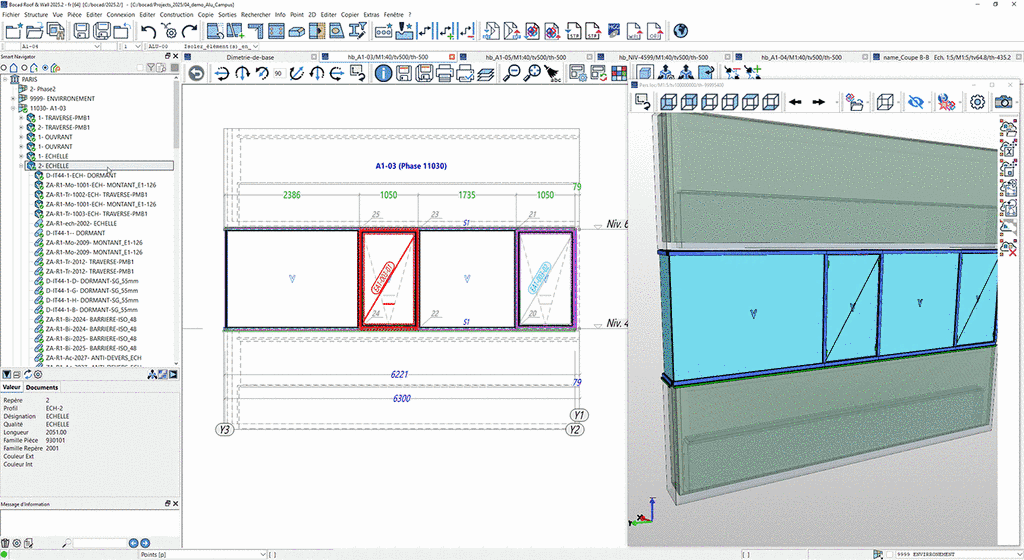Open 3D view settings gear
This screenshot has width=1024, height=560.
pyautogui.click(x=977, y=102)
